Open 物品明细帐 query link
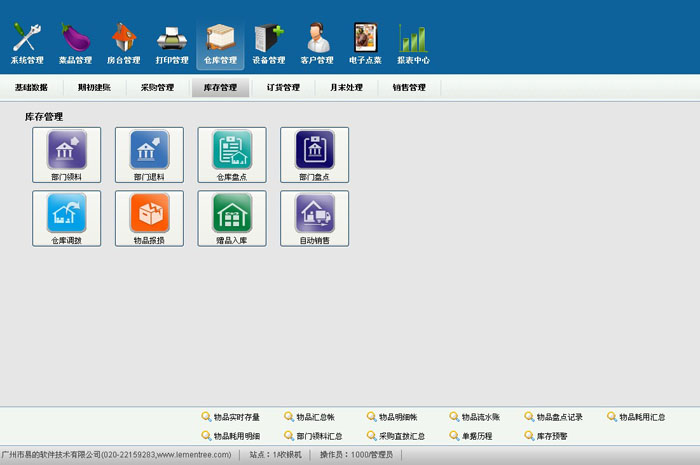 [392, 417]
